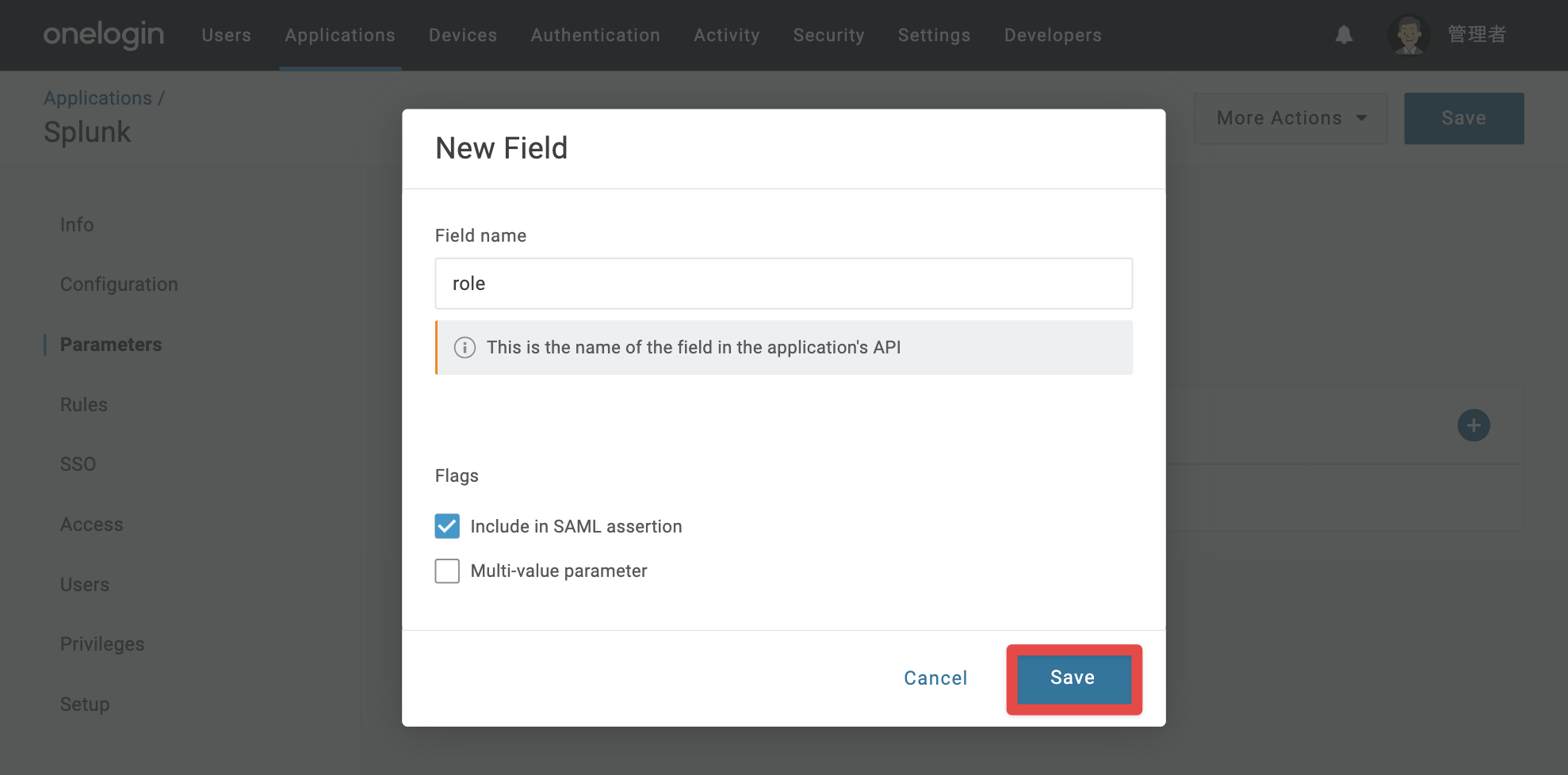This screenshot has height=775, width=1568.
Task: Click the Splunk application title
Action: [x=87, y=132]
